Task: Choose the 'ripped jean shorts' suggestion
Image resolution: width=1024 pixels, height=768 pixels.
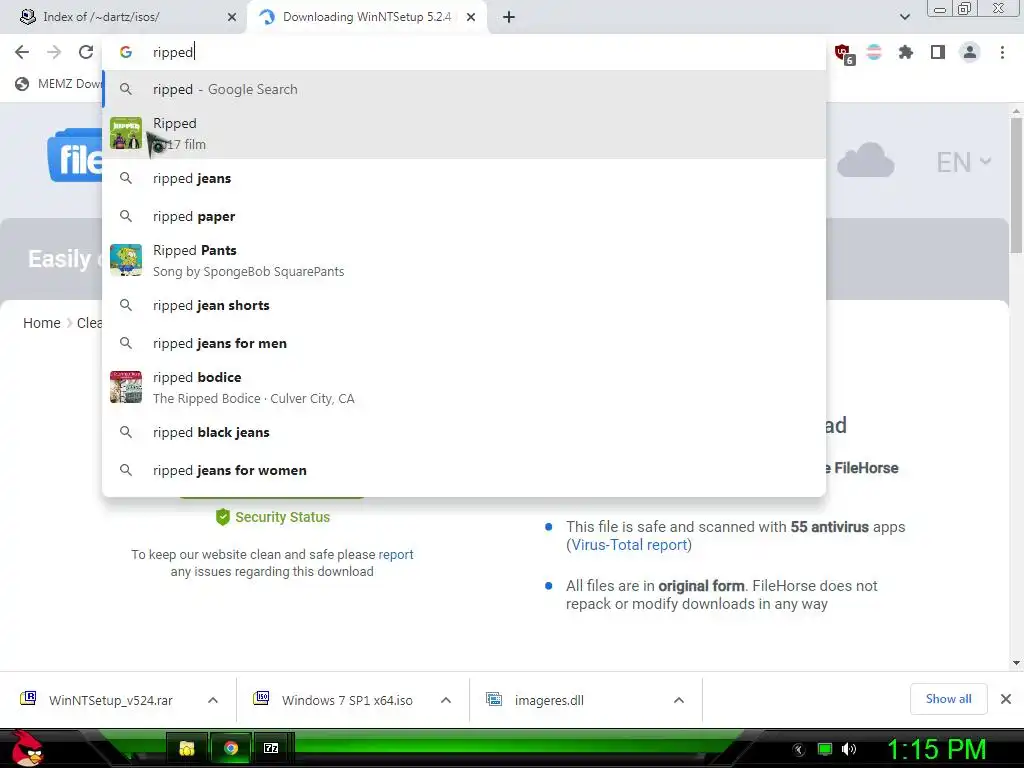Action: coord(464,305)
